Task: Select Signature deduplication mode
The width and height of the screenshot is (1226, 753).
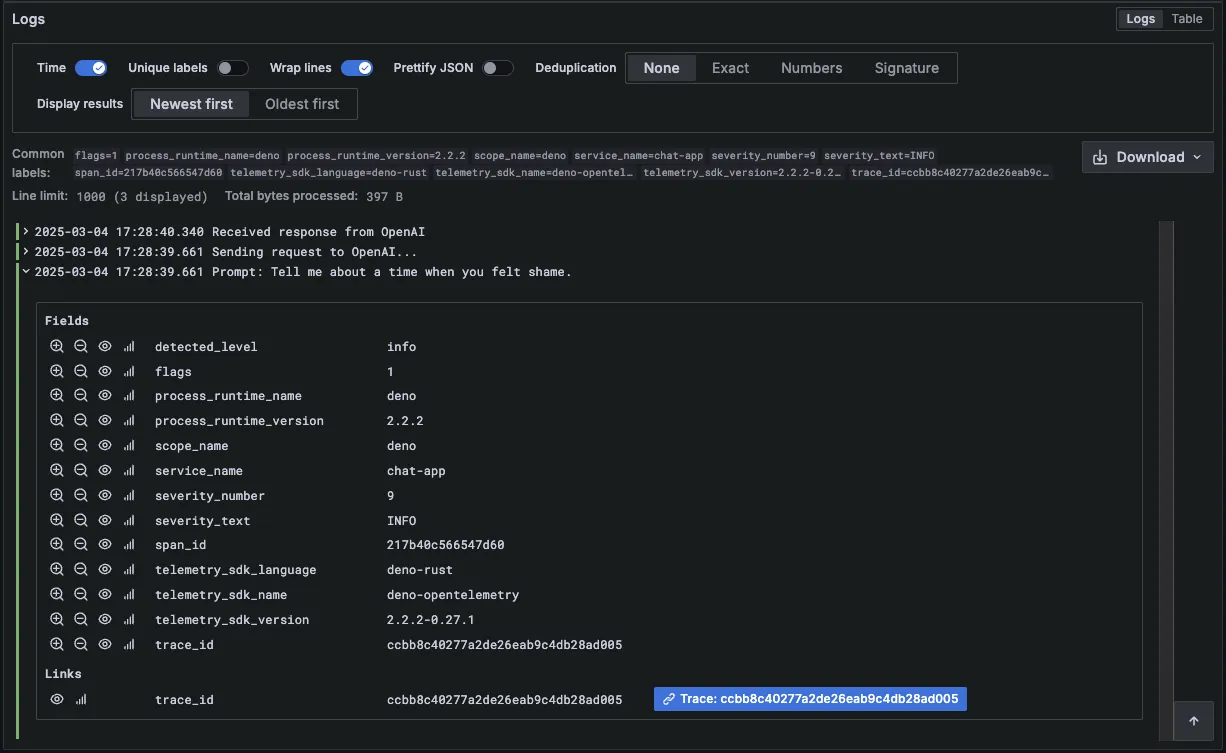Action: (x=906, y=68)
